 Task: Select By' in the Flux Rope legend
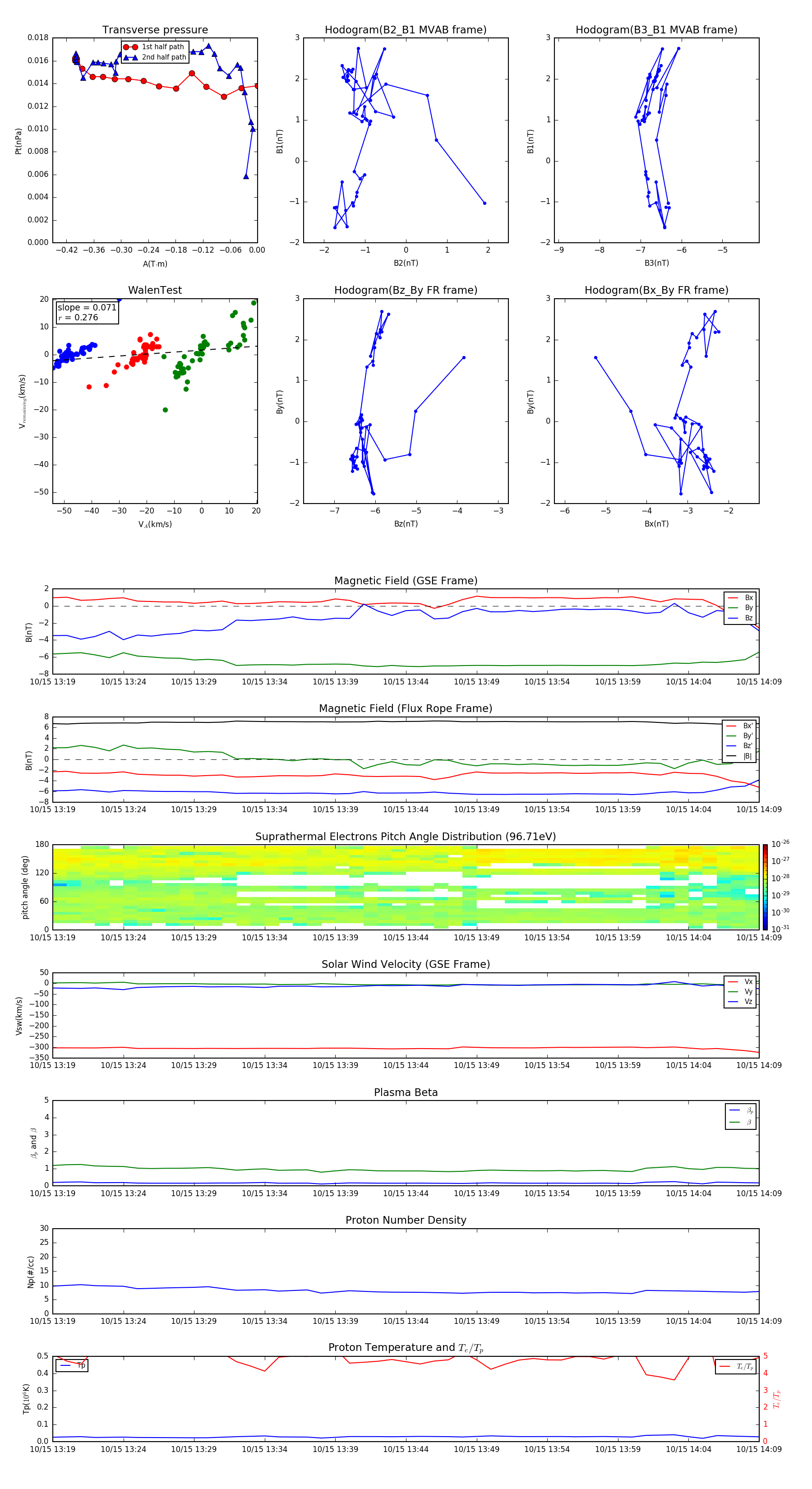[739, 736]
